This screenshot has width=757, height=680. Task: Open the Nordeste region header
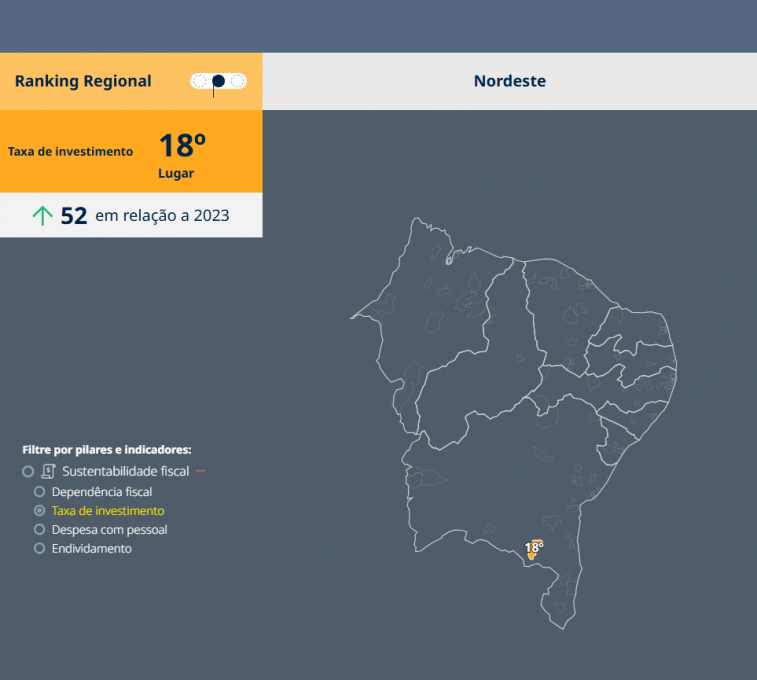pyautogui.click(x=509, y=81)
